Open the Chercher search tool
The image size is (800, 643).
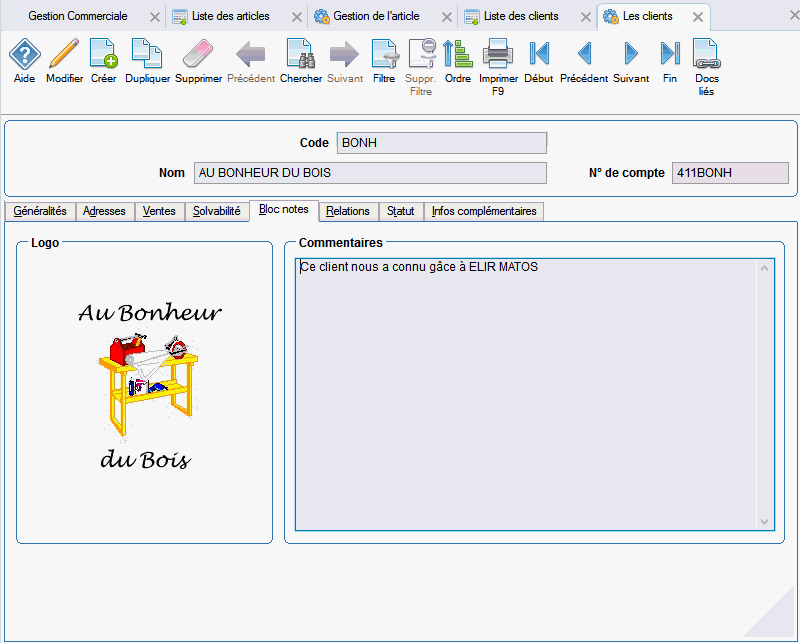(x=300, y=55)
